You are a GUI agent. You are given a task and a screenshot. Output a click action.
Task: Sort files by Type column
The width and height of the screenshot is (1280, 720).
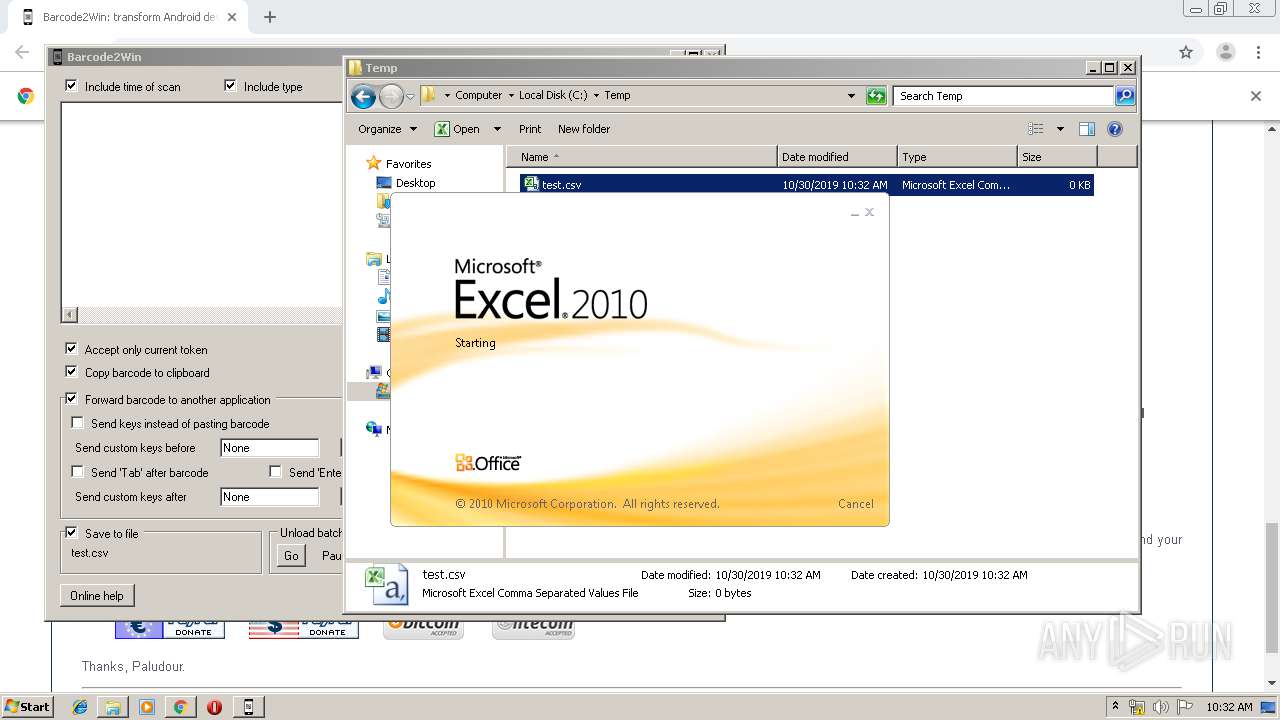[x=957, y=157]
